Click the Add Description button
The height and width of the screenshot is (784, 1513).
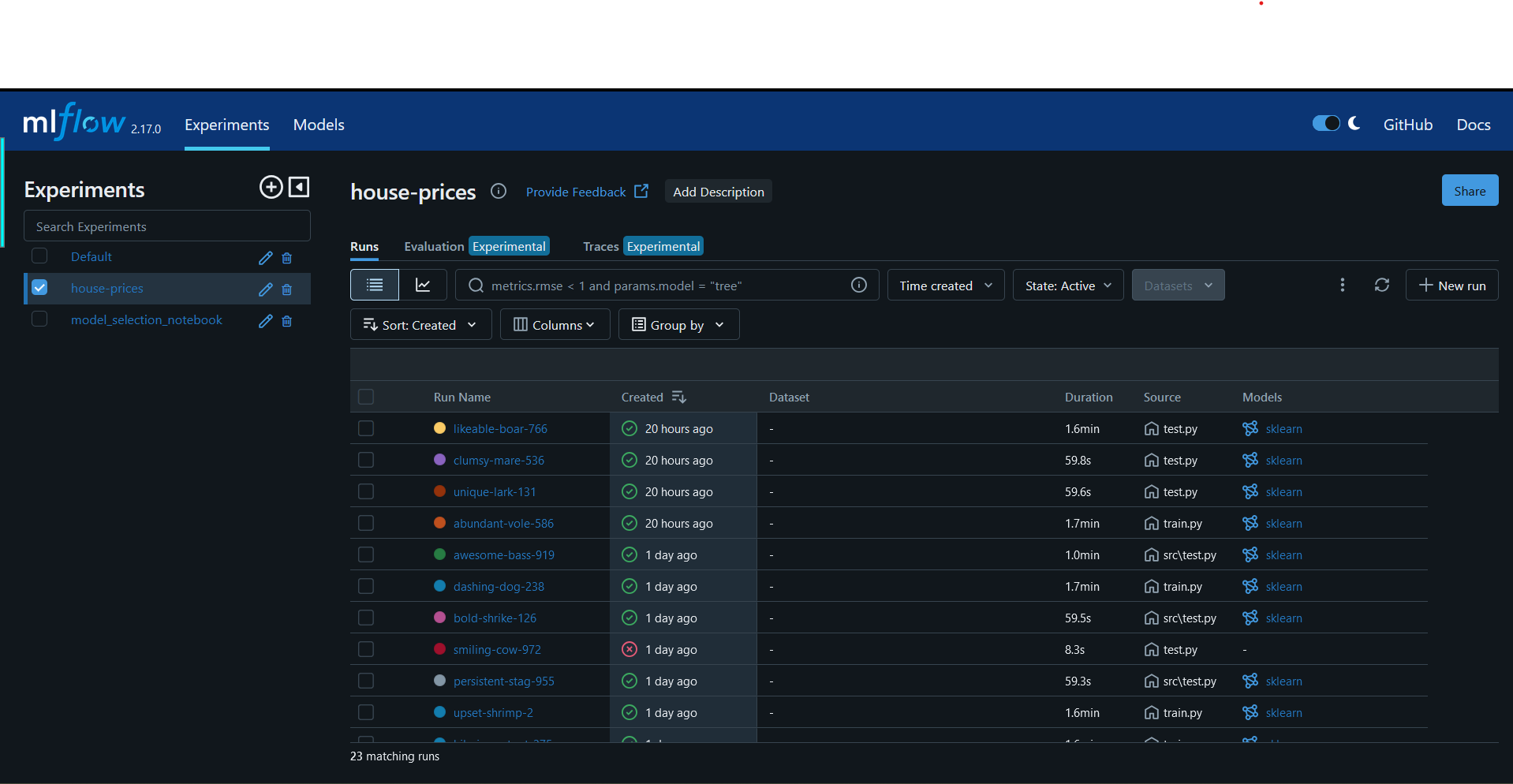(719, 191)
